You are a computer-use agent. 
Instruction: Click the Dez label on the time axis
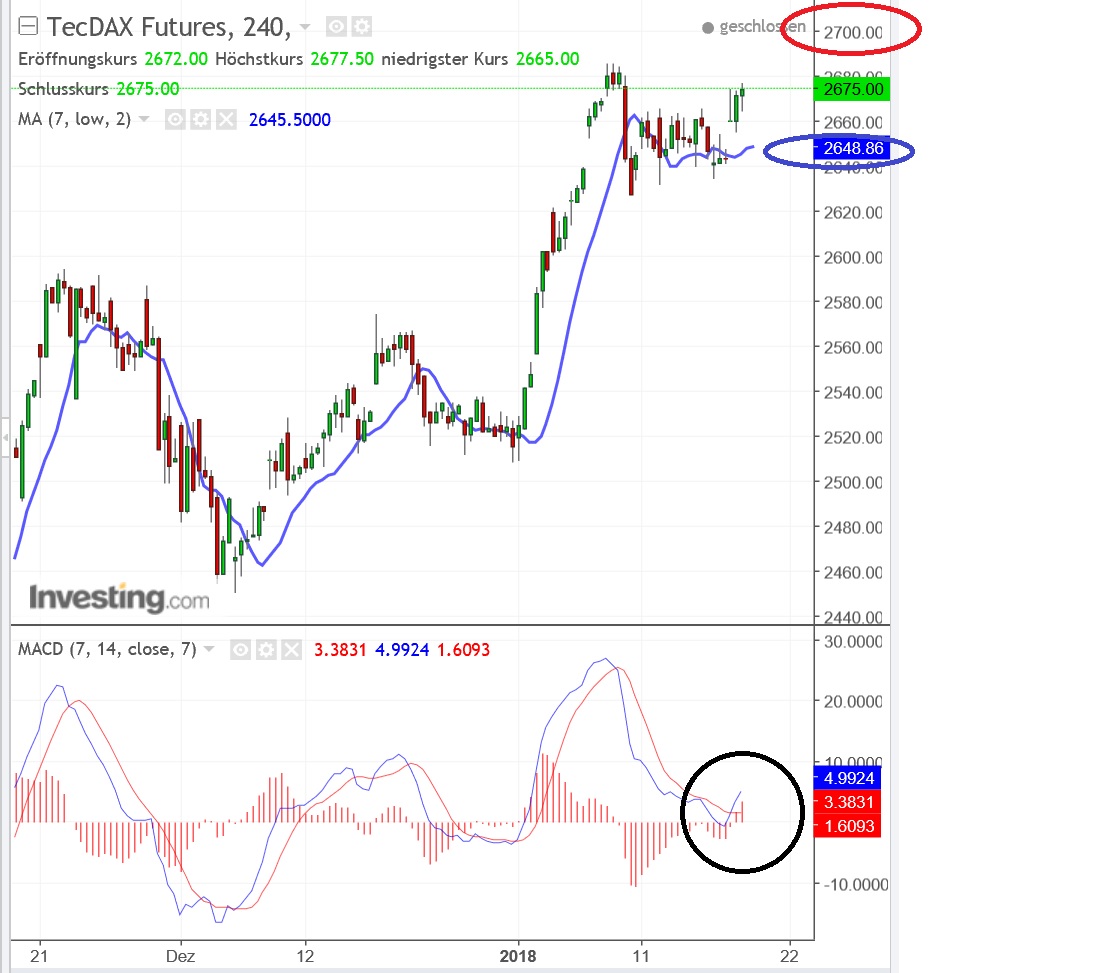tap(179, 956)
